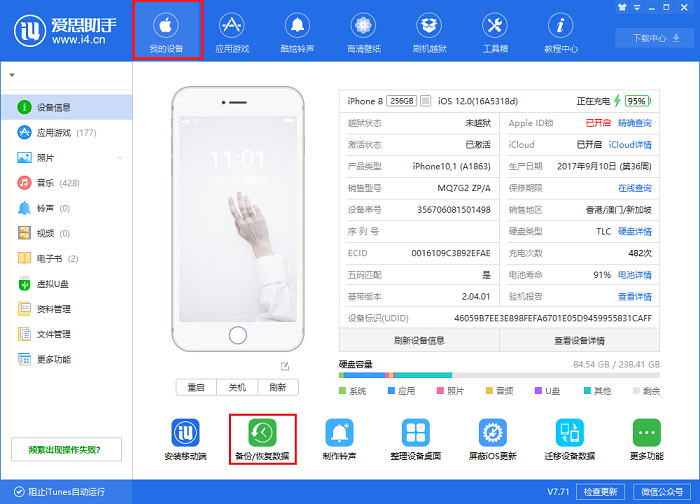Open the 制作铃声 ringtone maker icon
The height and width of the screenshot is (504, 700).
(339, 432)
